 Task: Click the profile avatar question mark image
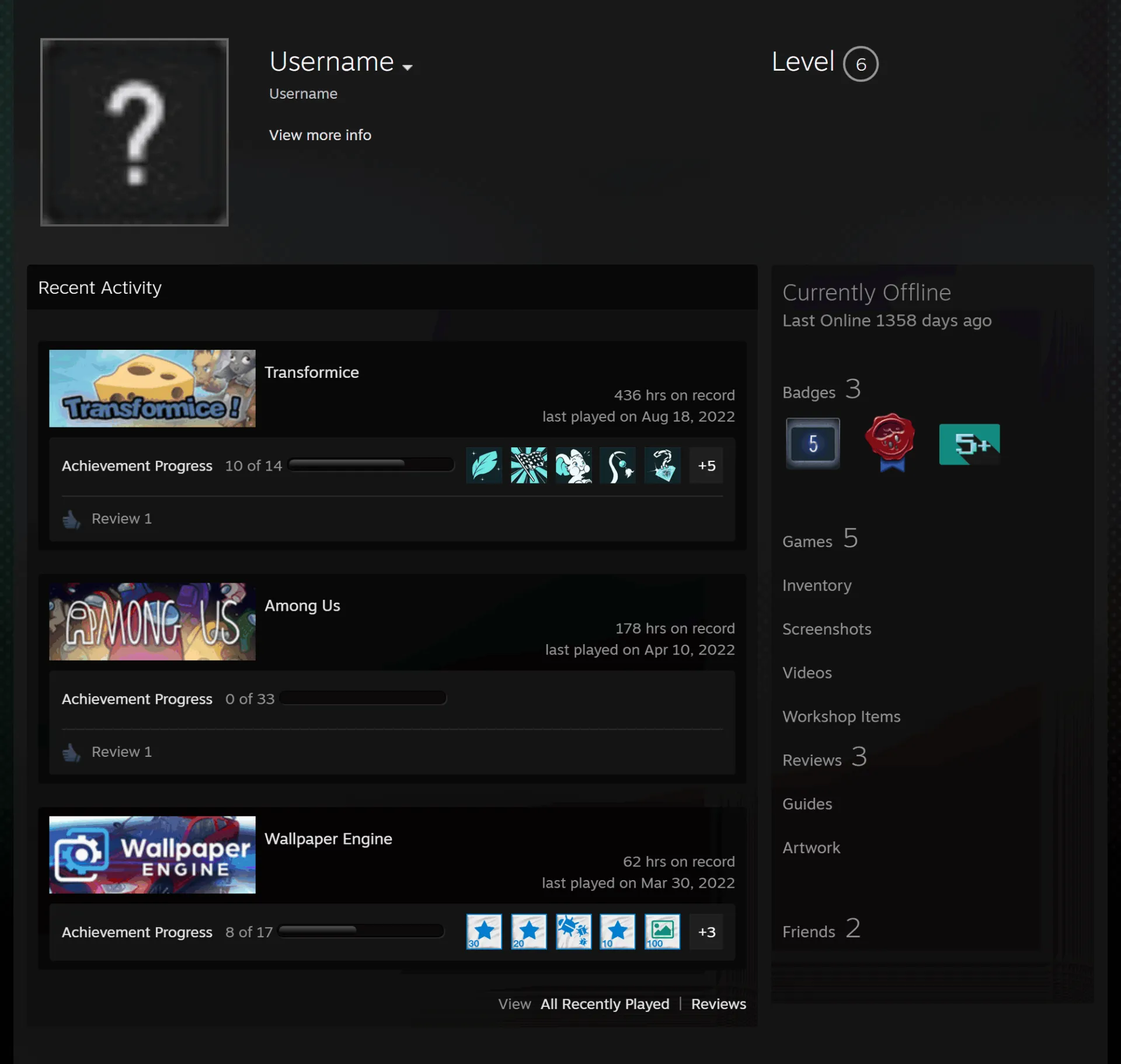[134, 132]
